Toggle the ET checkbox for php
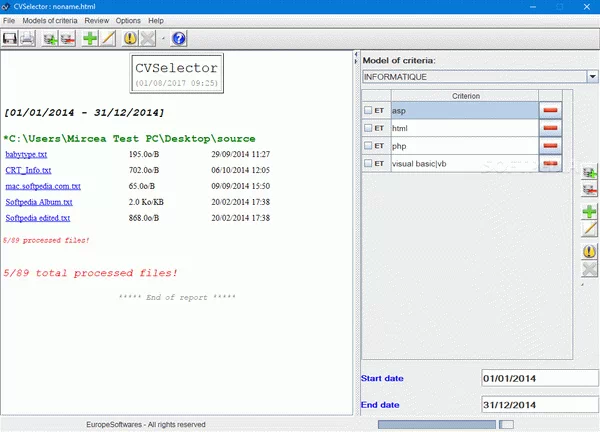 click(368, 145)
